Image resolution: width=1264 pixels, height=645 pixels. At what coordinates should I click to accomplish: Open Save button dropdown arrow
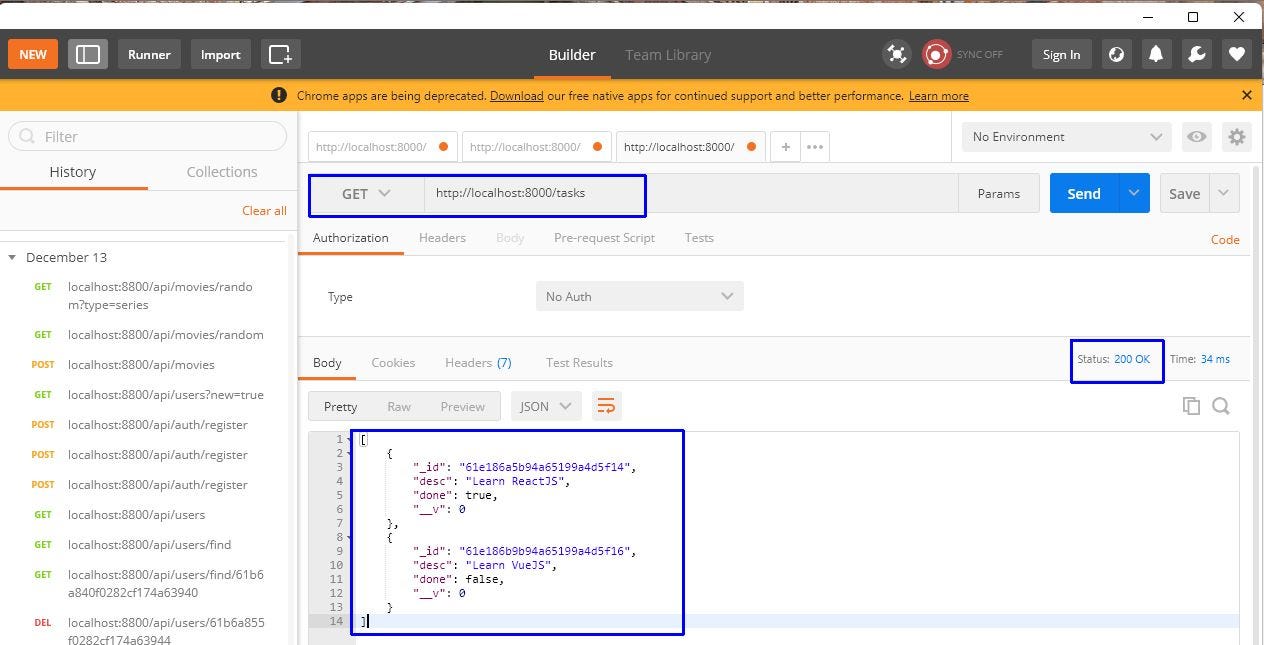1223,193
